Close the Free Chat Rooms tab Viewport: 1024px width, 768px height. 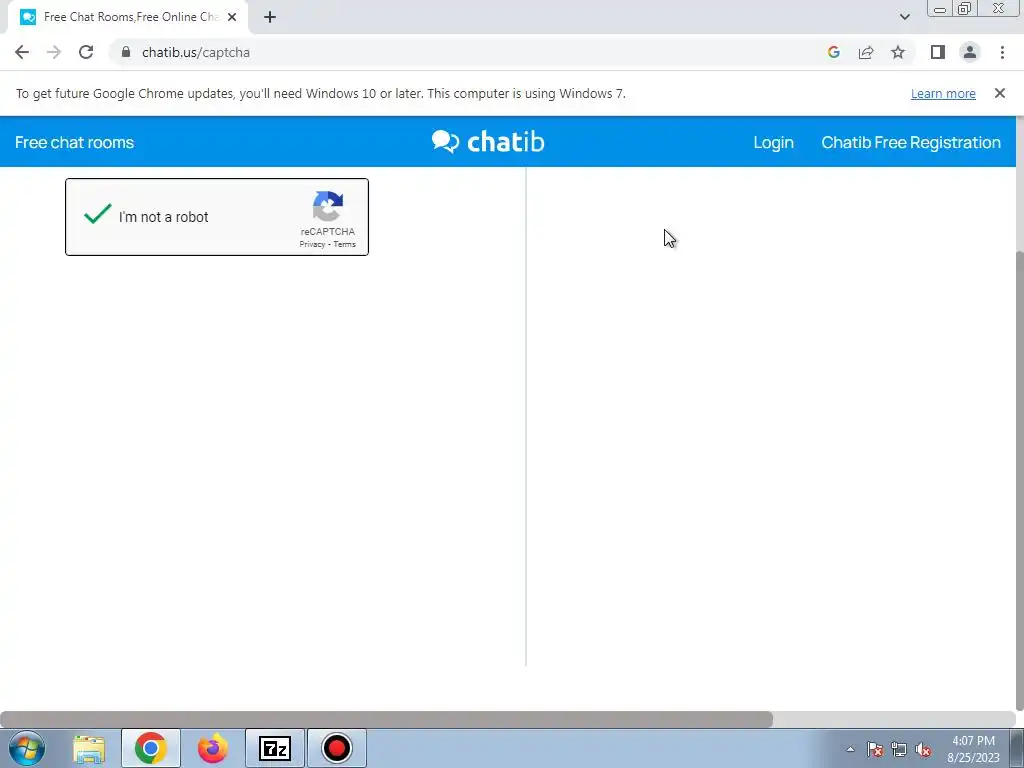pos(232,17)
